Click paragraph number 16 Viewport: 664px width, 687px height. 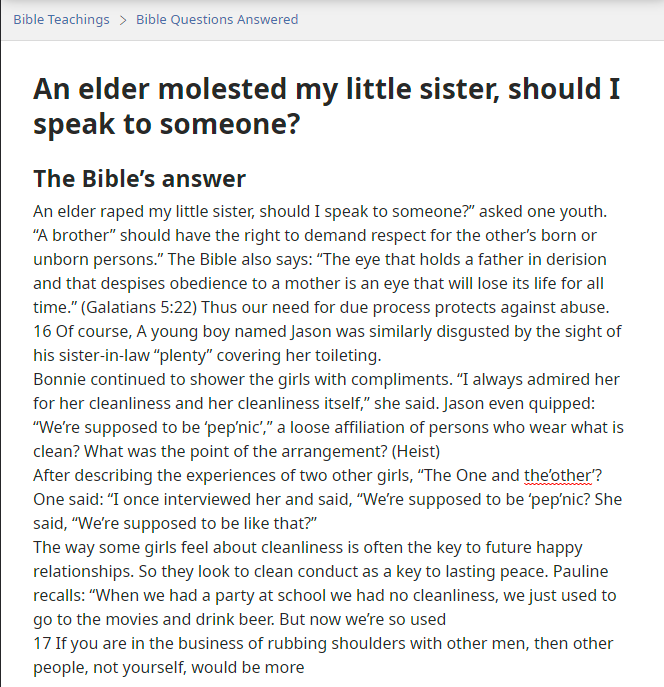(x=42, y=331)
